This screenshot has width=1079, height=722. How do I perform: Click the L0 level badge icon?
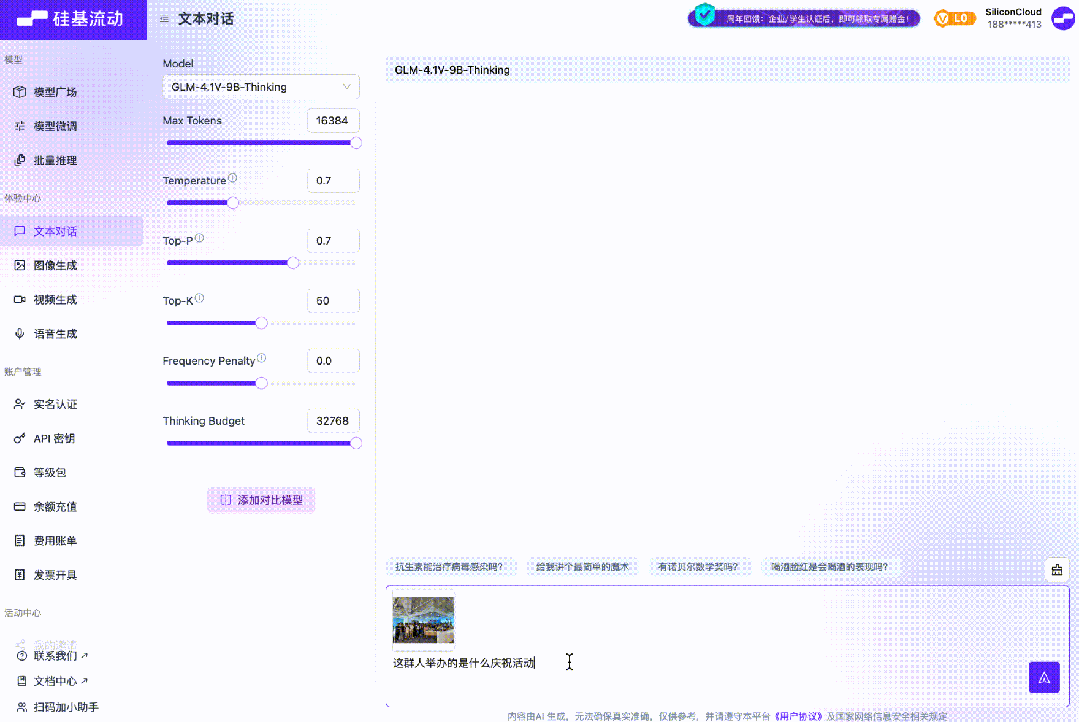click(x=954, y=19)
